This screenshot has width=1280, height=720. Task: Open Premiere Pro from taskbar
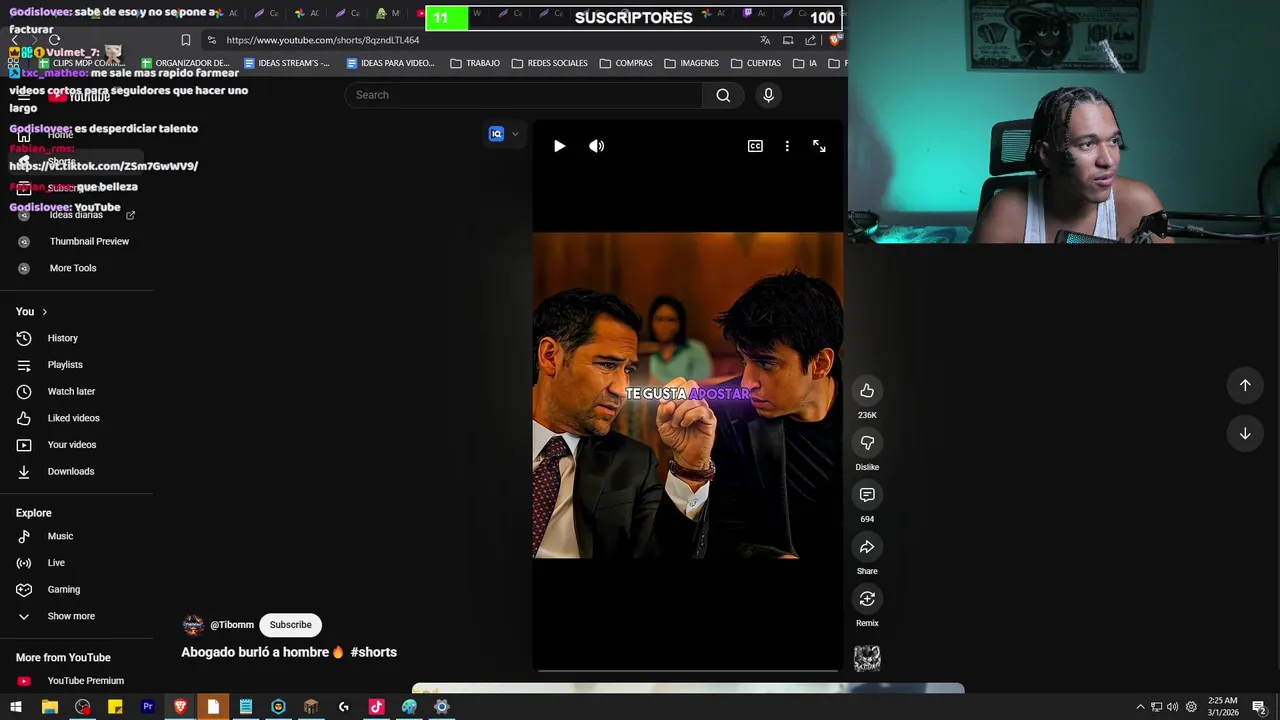click(x=148, y=707)
